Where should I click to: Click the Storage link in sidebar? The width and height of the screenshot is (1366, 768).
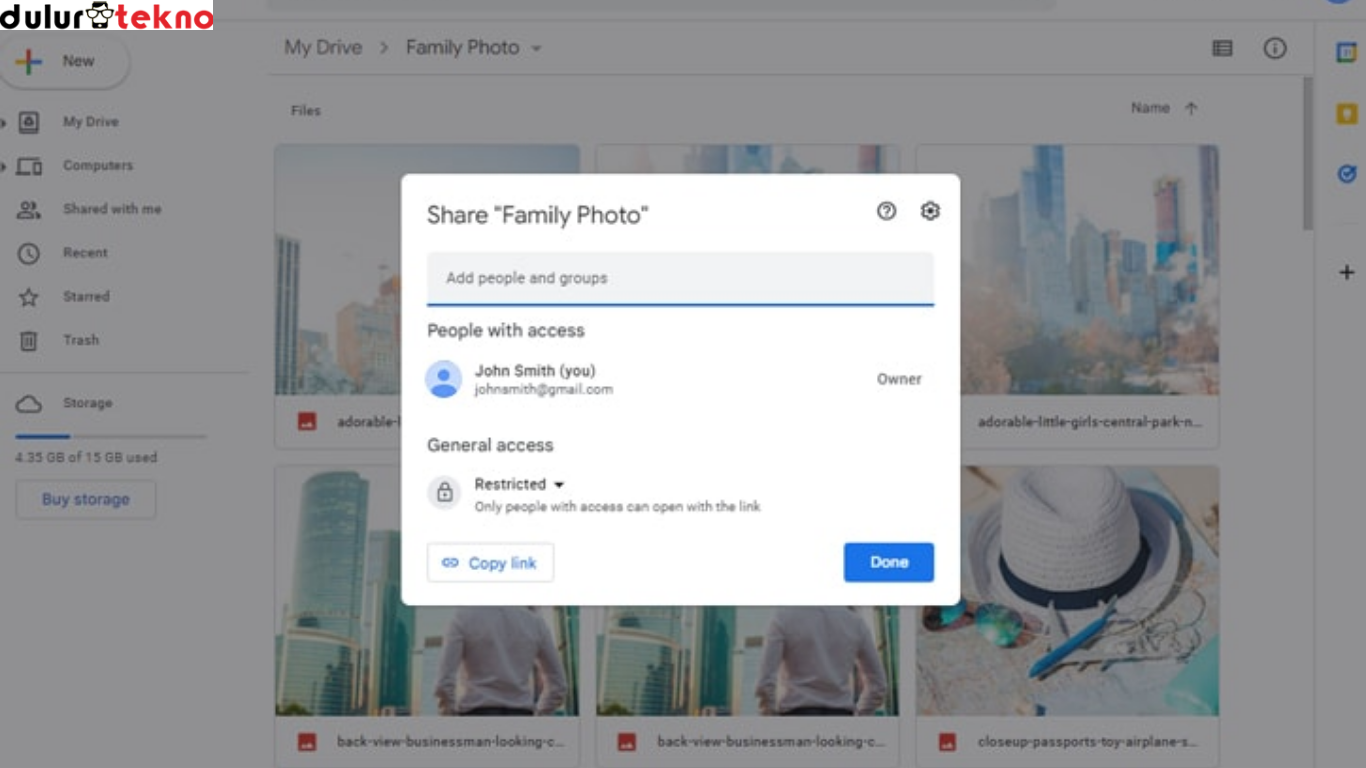[88, 404]
